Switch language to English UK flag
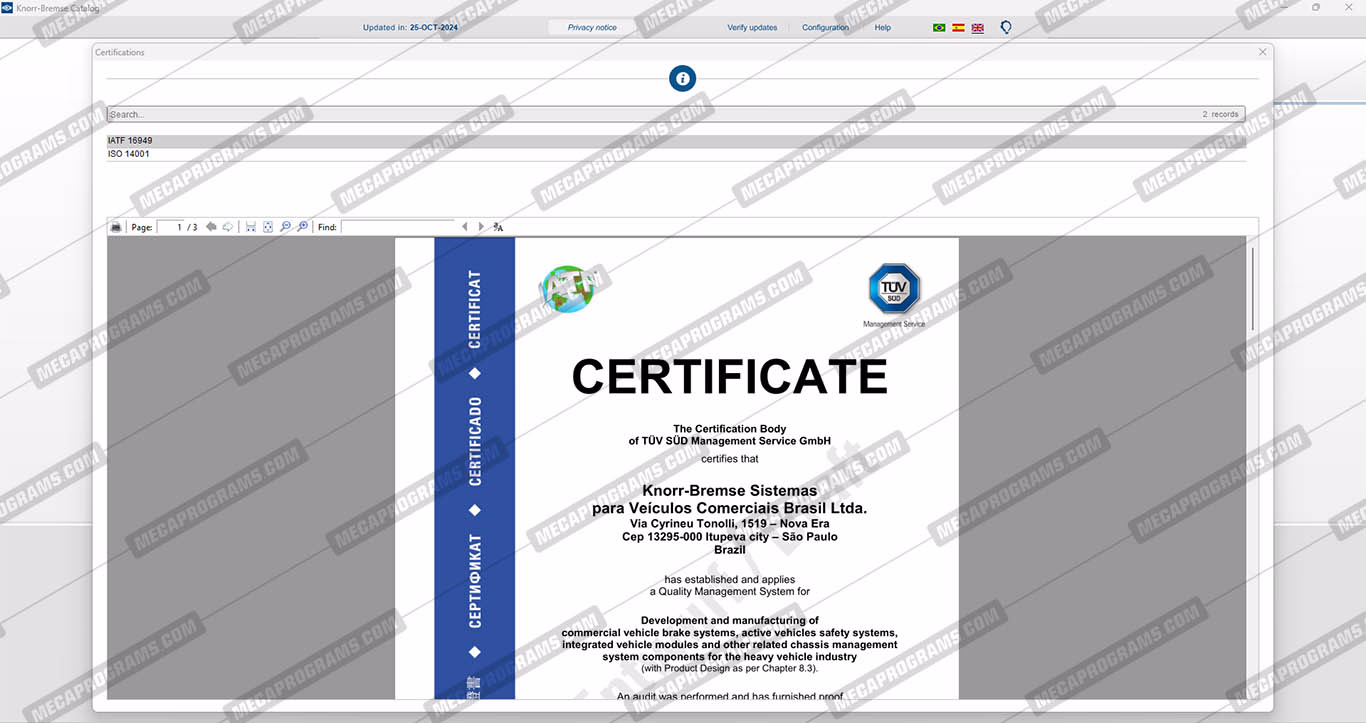The height and width of the screenshot is (723, 1366). tap(977, 28)
